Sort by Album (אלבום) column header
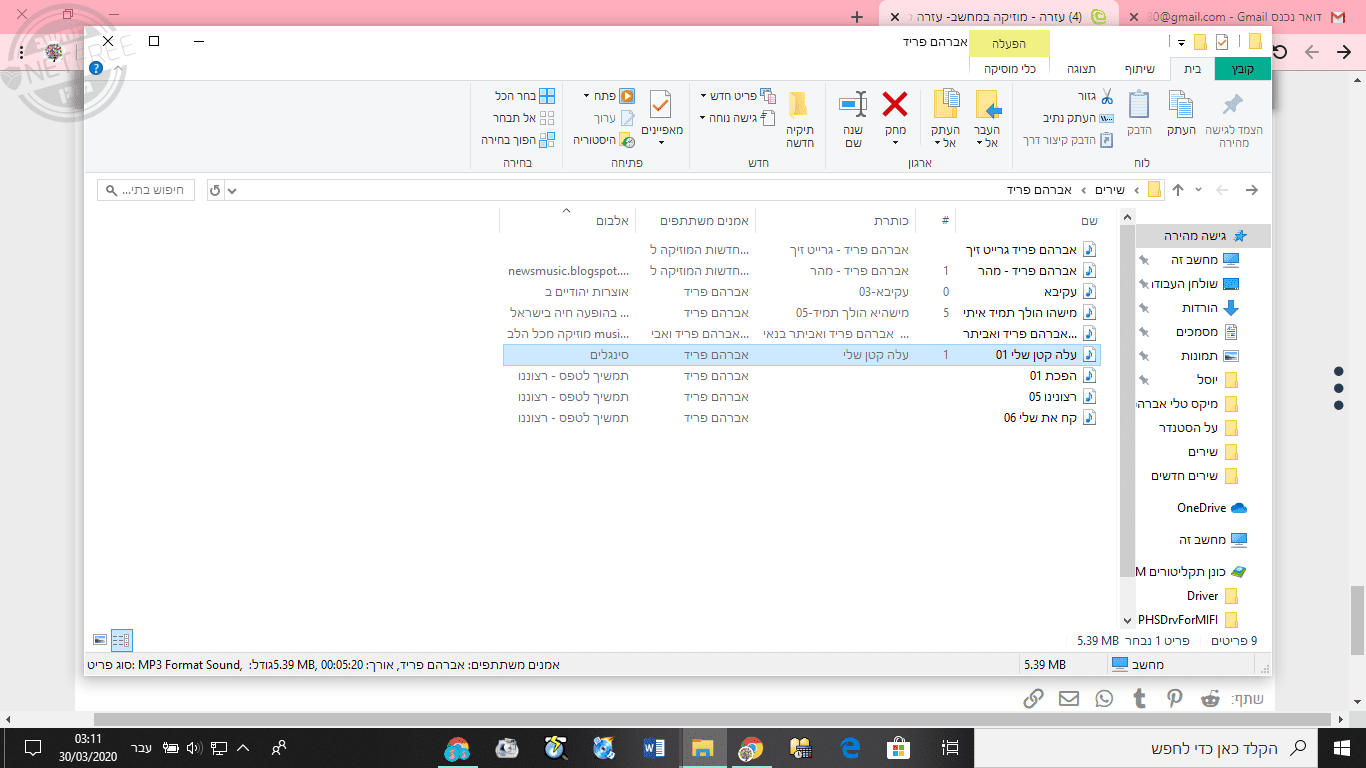This screenshot has width=1366, height=768. click(567, 220)
